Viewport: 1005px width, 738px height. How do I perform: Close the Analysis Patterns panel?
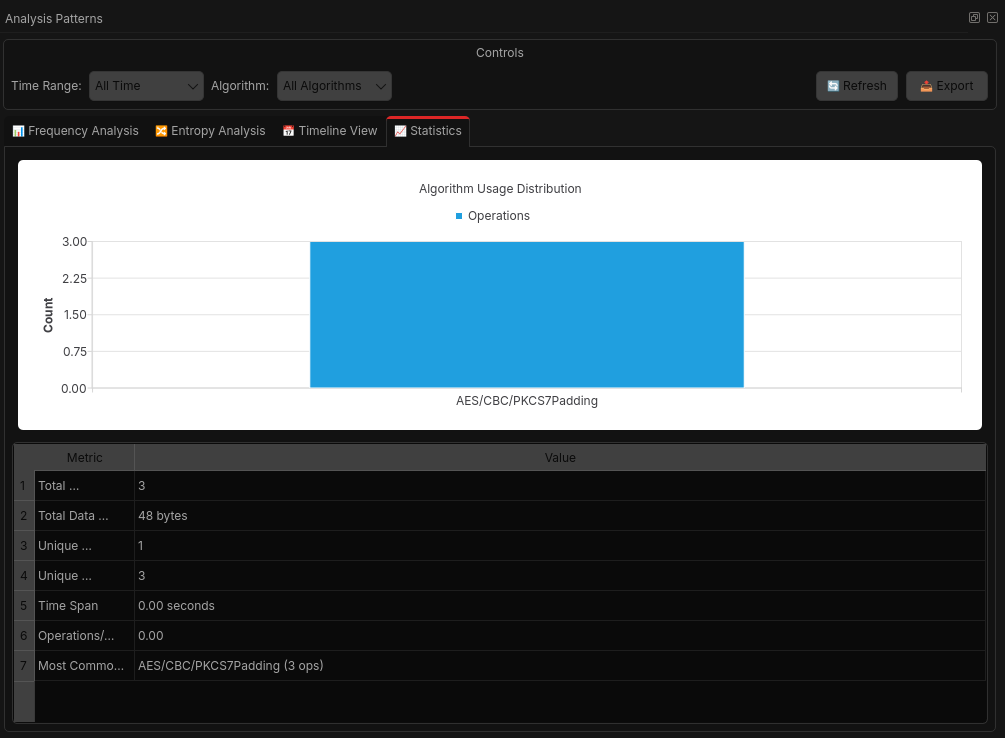click(992, 18)
